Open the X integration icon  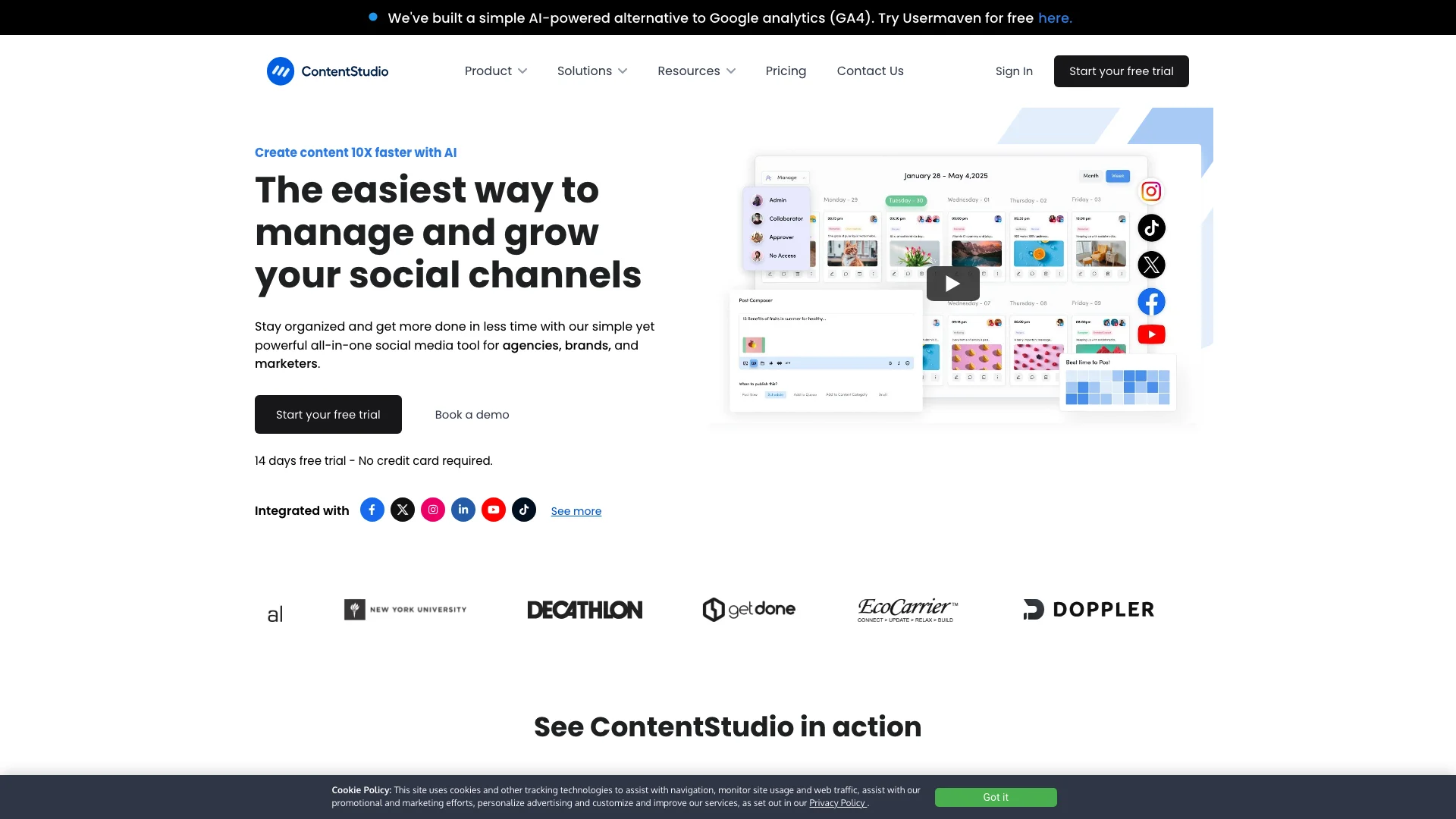[403, 510]
